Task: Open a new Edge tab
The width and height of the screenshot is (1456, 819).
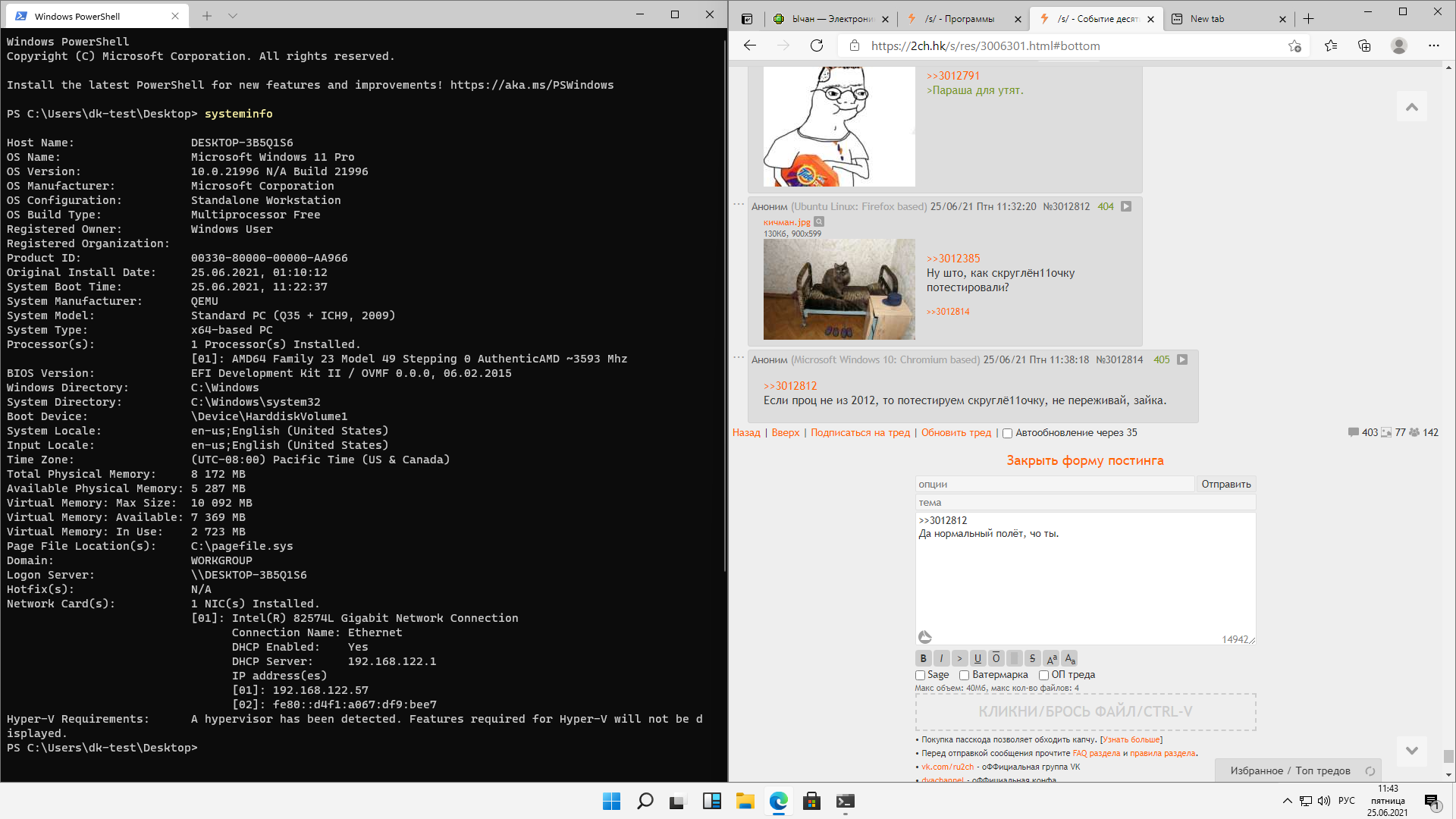Action: [1308, 19]
